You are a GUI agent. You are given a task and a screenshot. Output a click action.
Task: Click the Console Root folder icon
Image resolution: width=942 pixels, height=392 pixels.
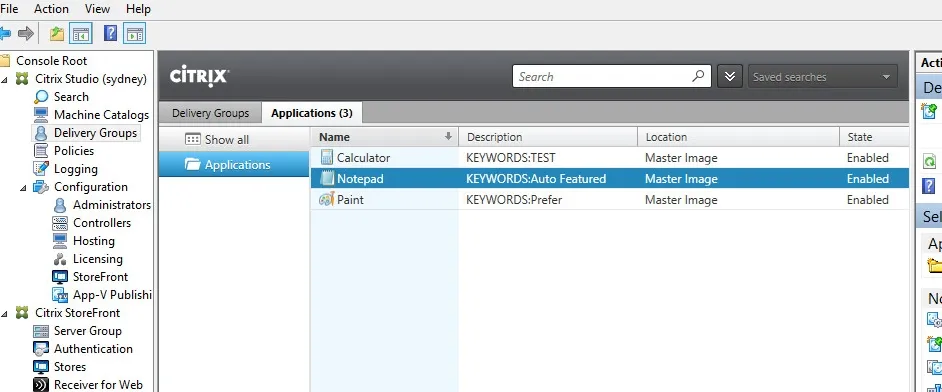point(5,61)
